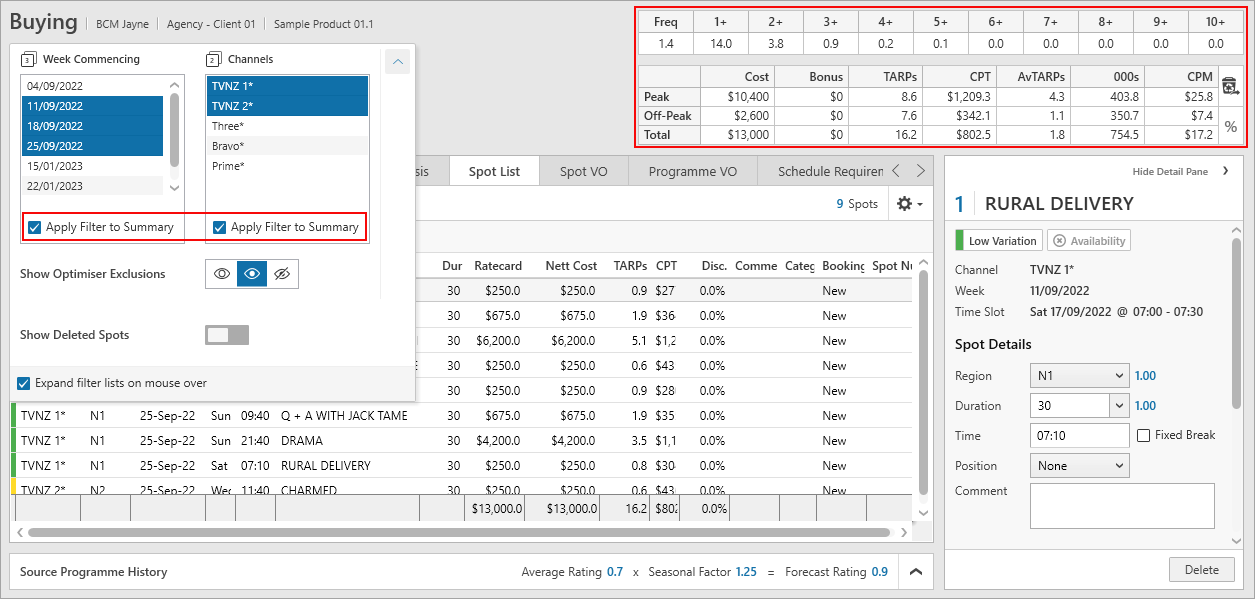This screenshot has width=1255, height=599.
Task: Uncheck Apply Filter to Summary under Channels
Action: point(220,227)
